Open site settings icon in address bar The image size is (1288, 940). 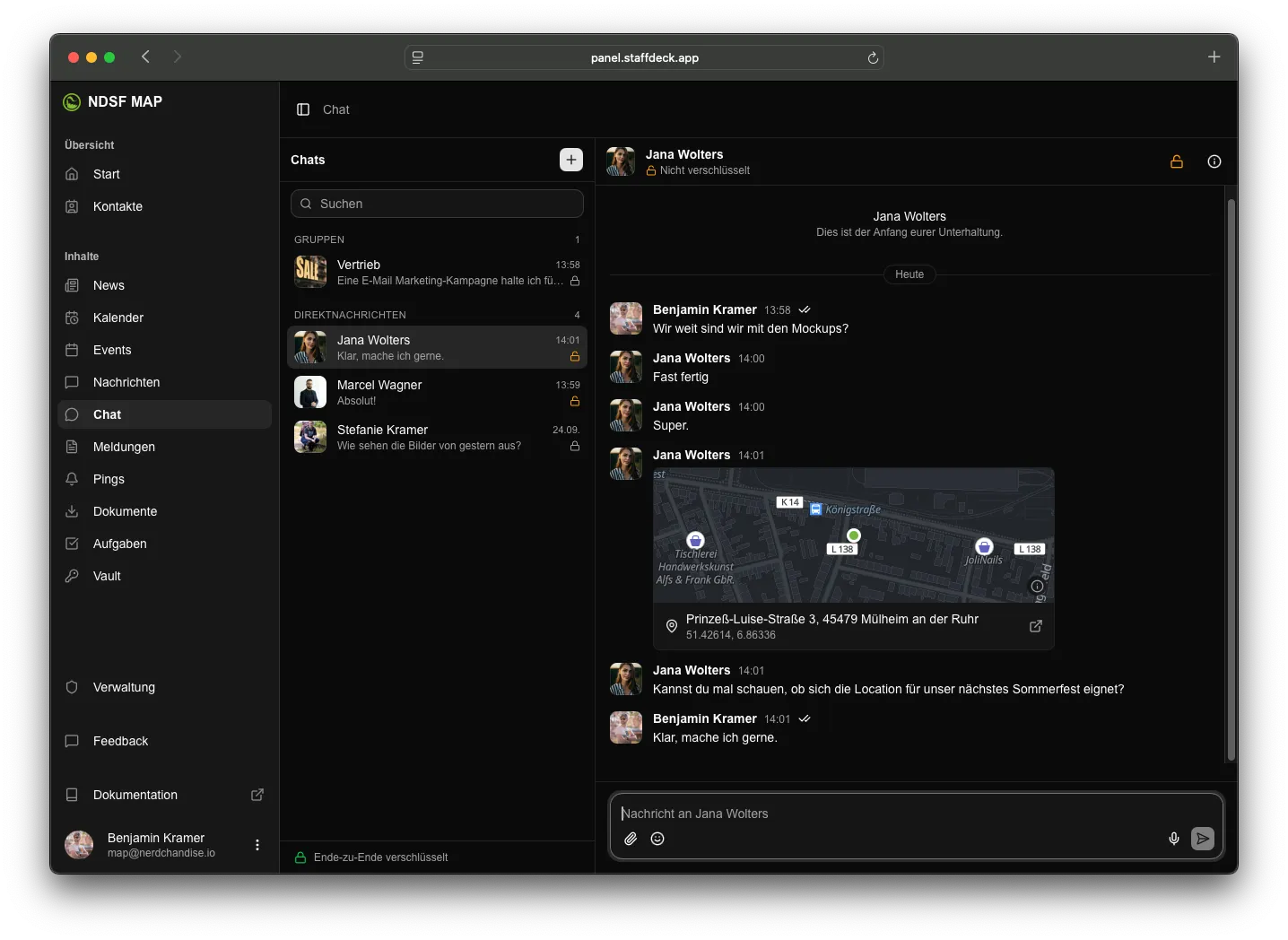(x=418, y=57)
